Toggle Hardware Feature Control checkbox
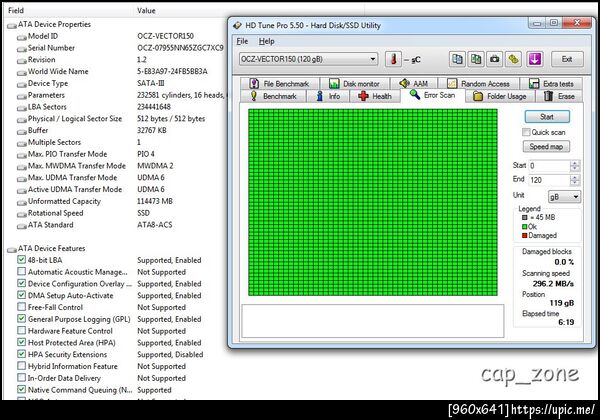This screenshot has height=420, width=600. 21,330
